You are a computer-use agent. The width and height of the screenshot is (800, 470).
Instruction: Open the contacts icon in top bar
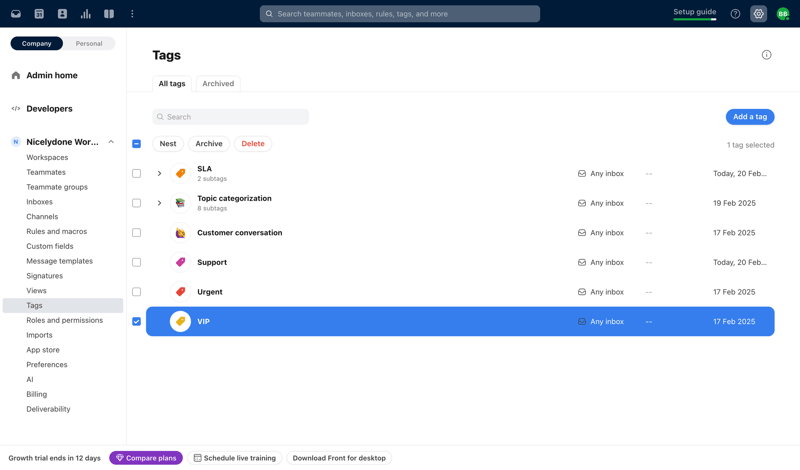(x=62, y=14)
